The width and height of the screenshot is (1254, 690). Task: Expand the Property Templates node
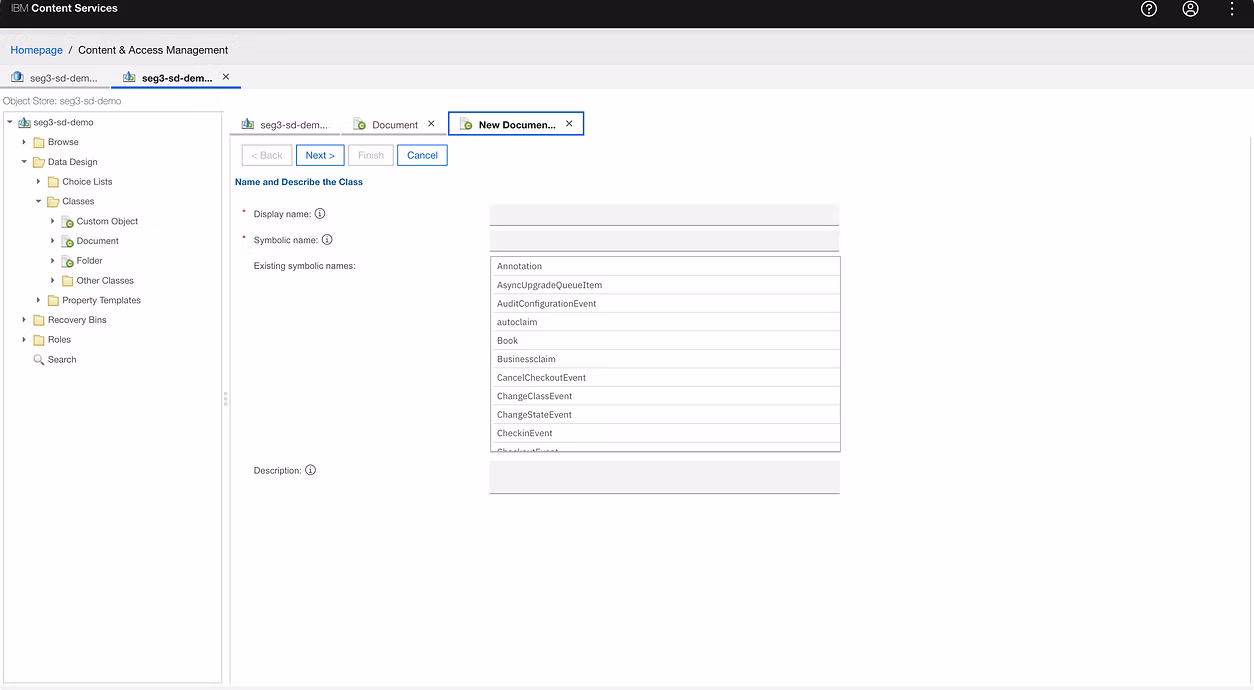39,300
